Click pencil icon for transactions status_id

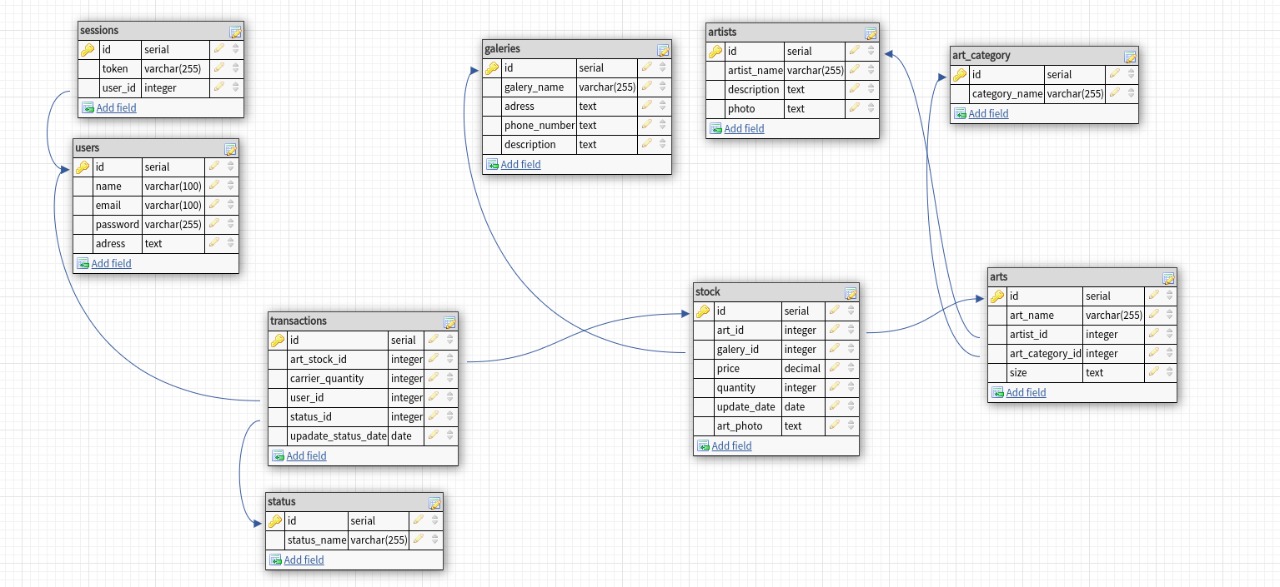[x=434, y=416]
